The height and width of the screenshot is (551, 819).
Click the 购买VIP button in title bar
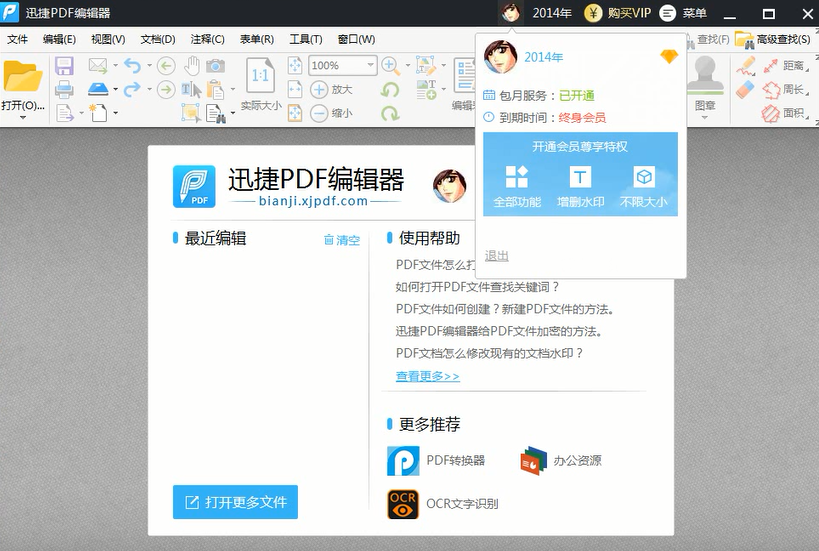618,13
